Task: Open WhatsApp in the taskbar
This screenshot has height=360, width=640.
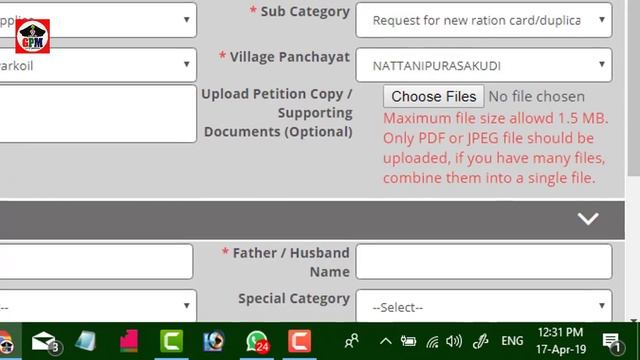Action: click(x=257, y=341)
